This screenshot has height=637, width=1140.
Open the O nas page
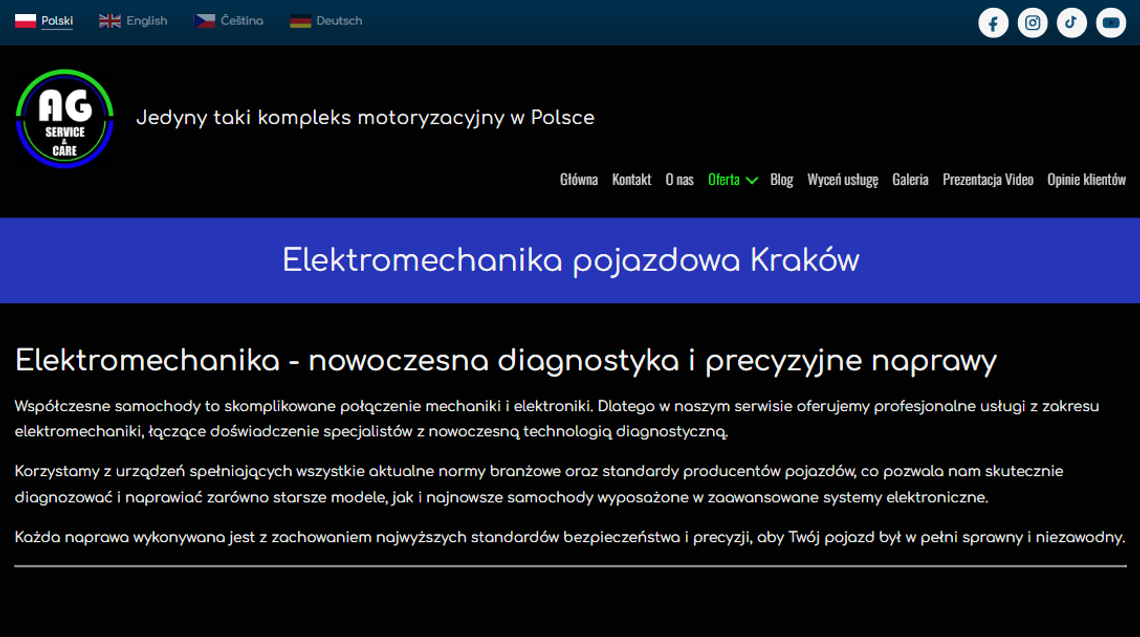click(680, 179)
